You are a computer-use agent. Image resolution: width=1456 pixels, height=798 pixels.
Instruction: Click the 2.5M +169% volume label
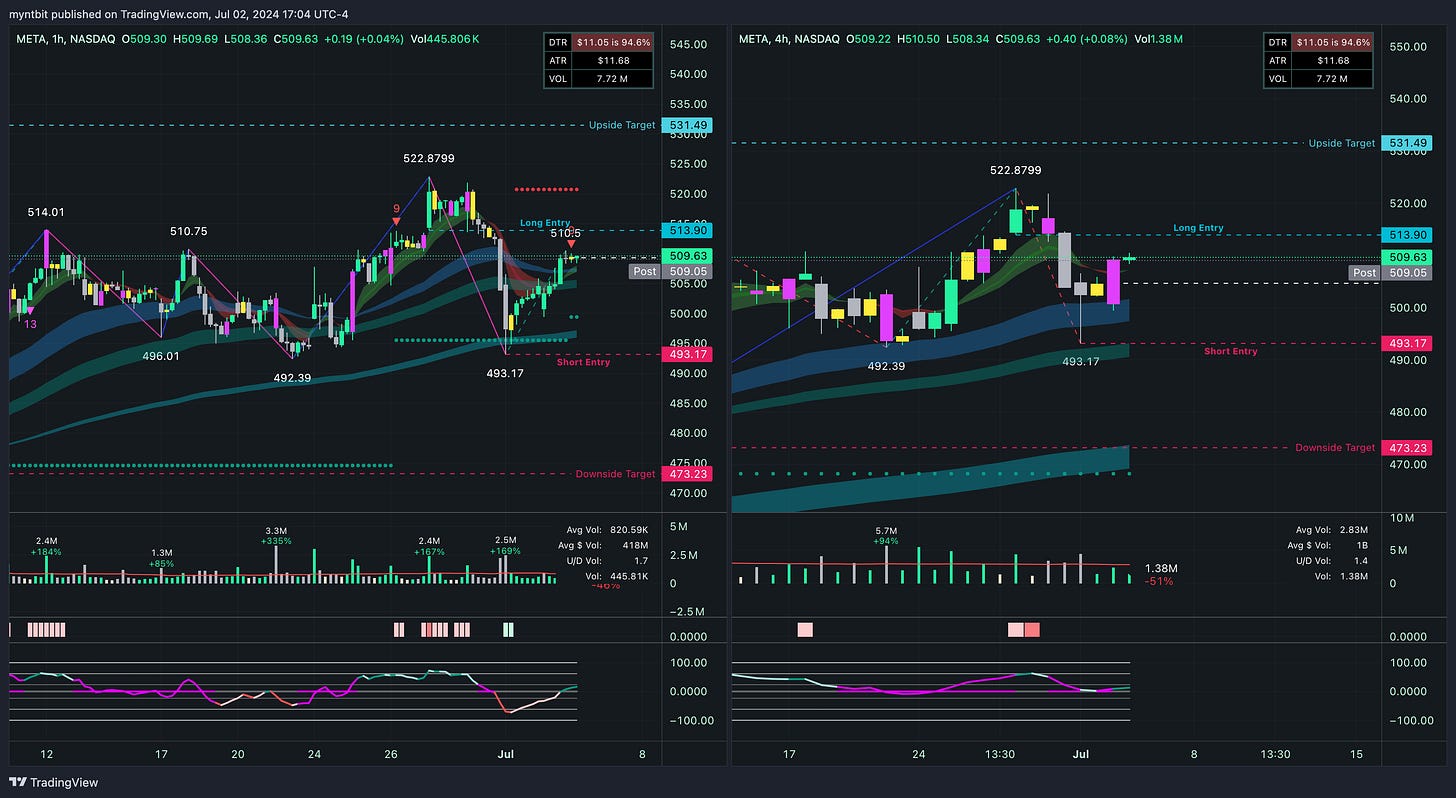pos(504,545)
